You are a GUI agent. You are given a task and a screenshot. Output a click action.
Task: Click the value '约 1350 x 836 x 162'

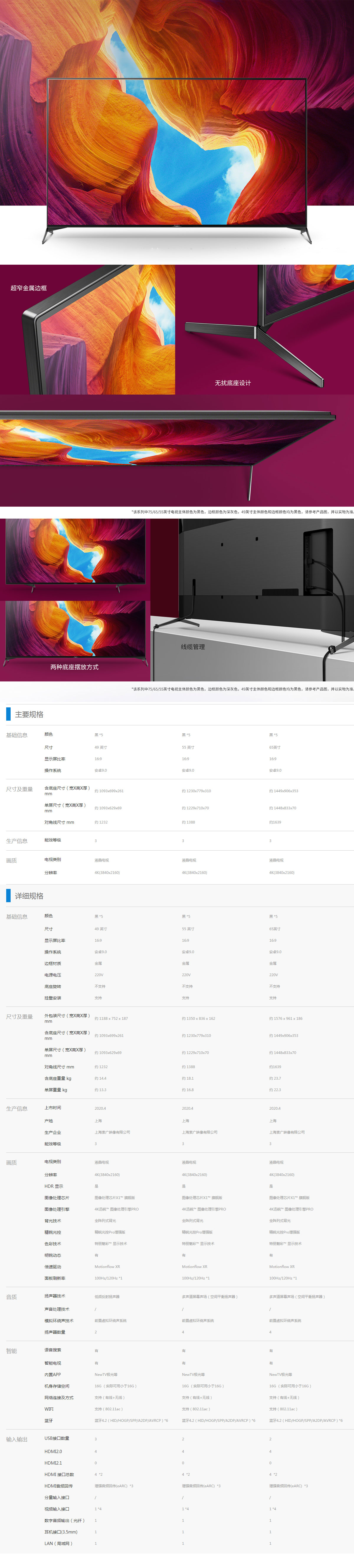[199, 1018]
